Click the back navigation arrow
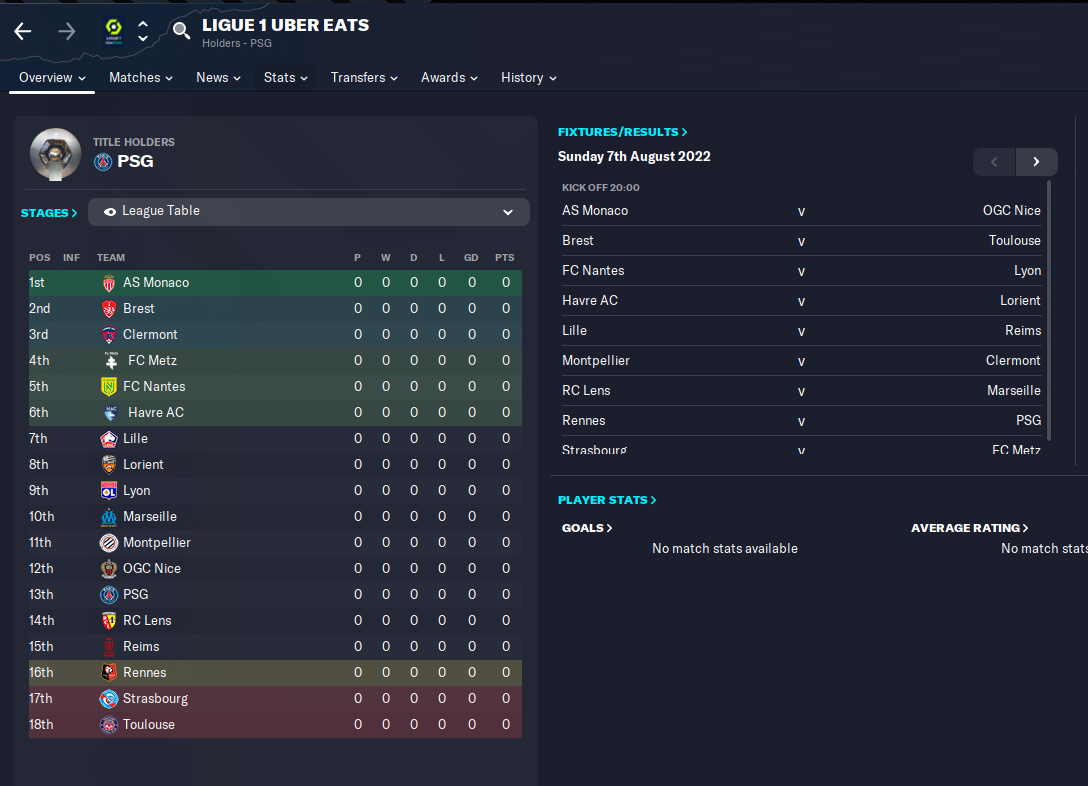 coord(22,31)
